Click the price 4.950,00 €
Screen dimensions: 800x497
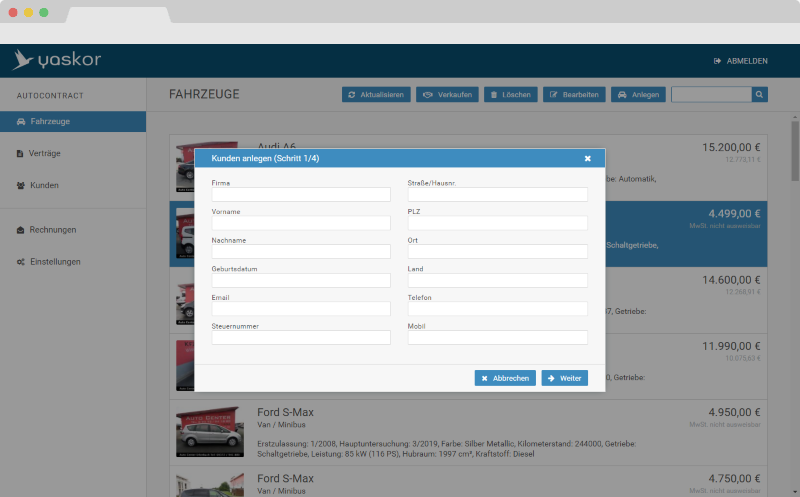point(734,412)
